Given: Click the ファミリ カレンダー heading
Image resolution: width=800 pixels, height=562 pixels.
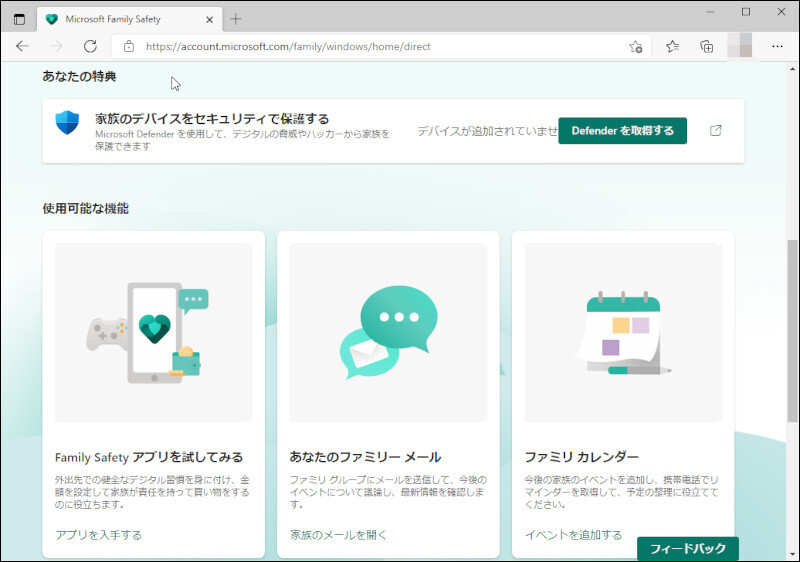Looking at the screenshot, I should pyautogui.click(x=582, y=457).
